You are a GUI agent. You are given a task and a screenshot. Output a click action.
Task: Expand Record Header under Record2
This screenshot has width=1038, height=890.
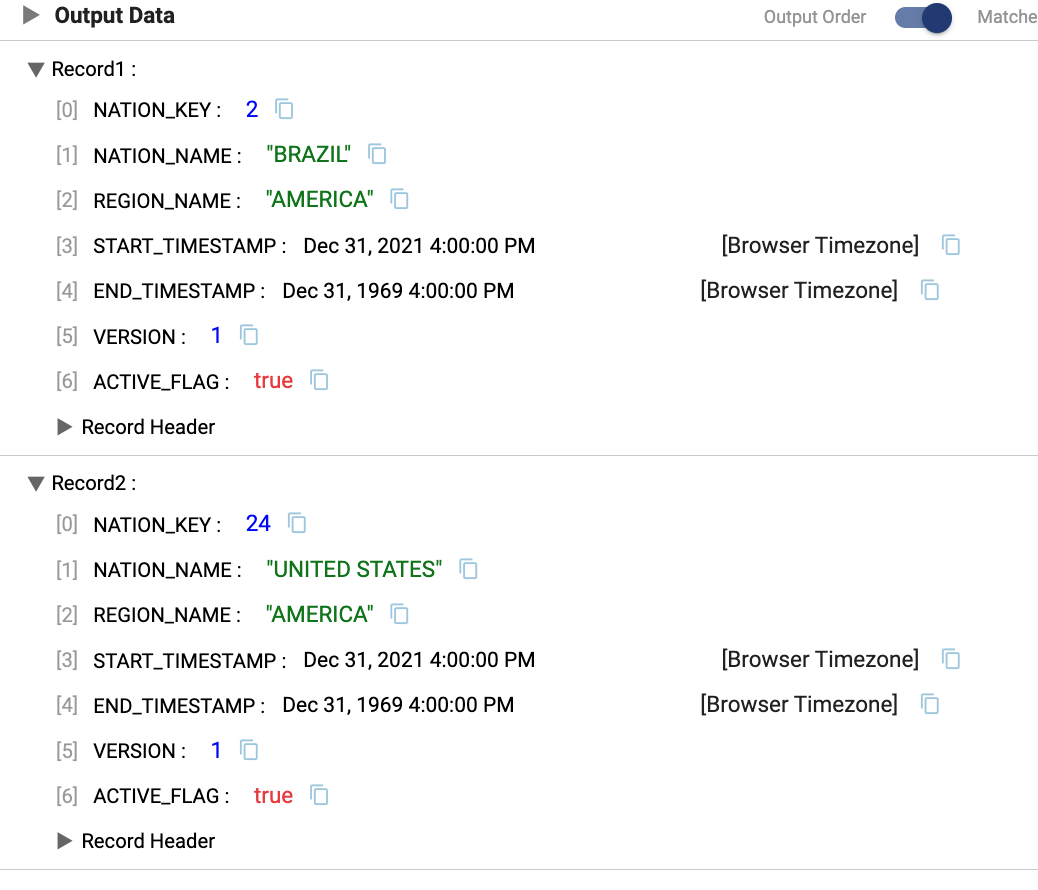click(x=65, y=841)
